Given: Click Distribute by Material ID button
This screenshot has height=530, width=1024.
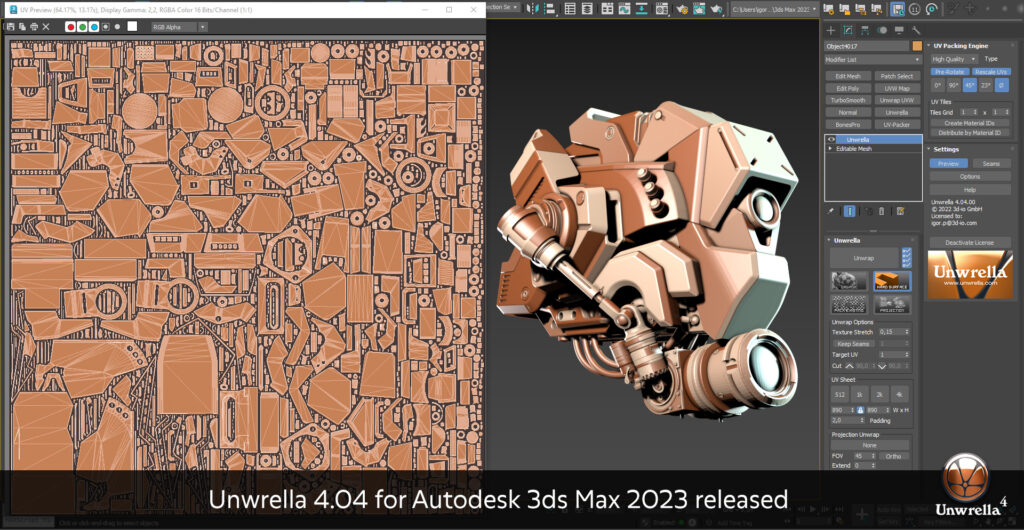Looking at the screenshot, I should pos(970,132).
